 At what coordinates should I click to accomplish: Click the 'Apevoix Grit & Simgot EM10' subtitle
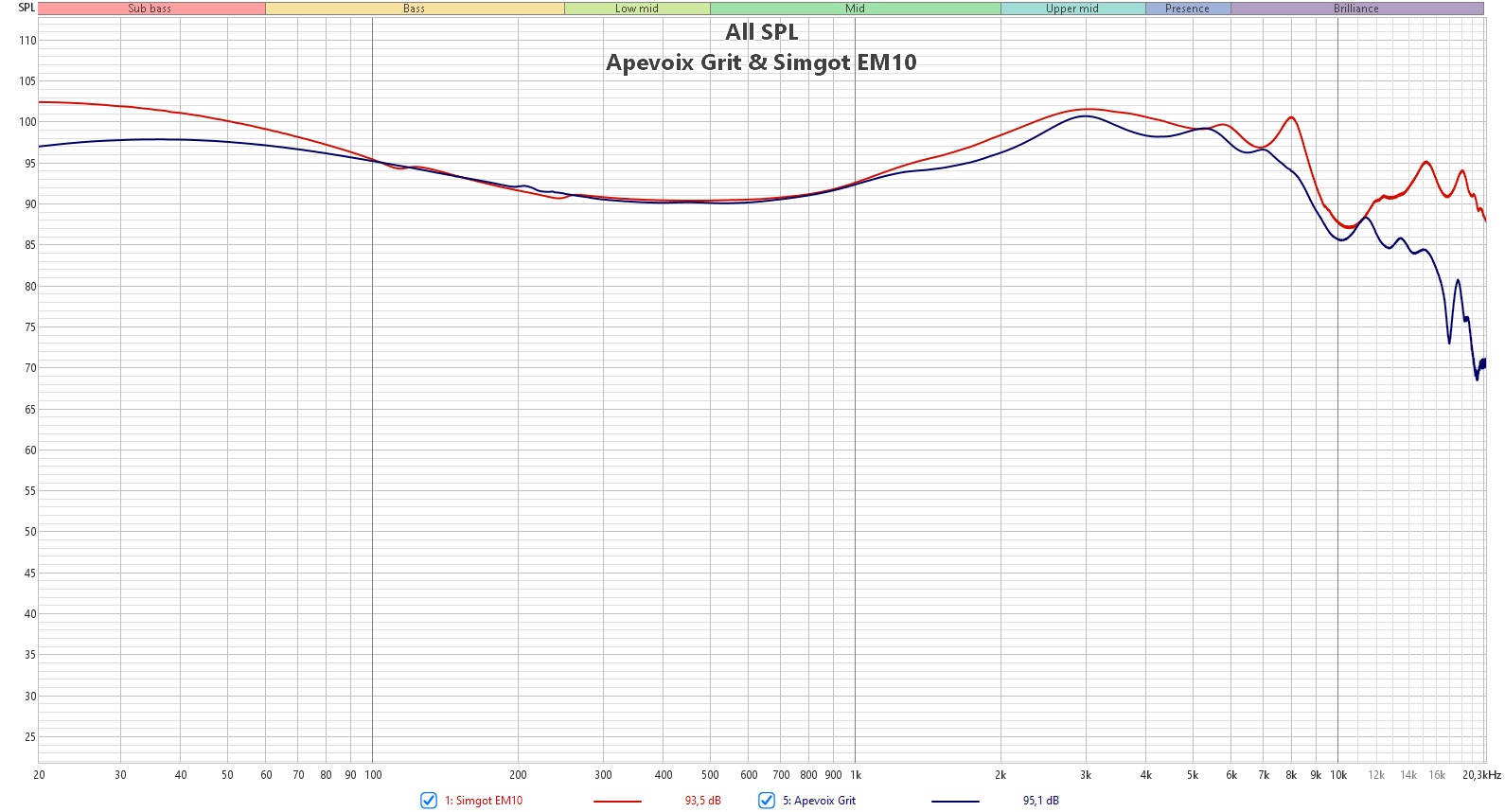(x=762, y=62)
